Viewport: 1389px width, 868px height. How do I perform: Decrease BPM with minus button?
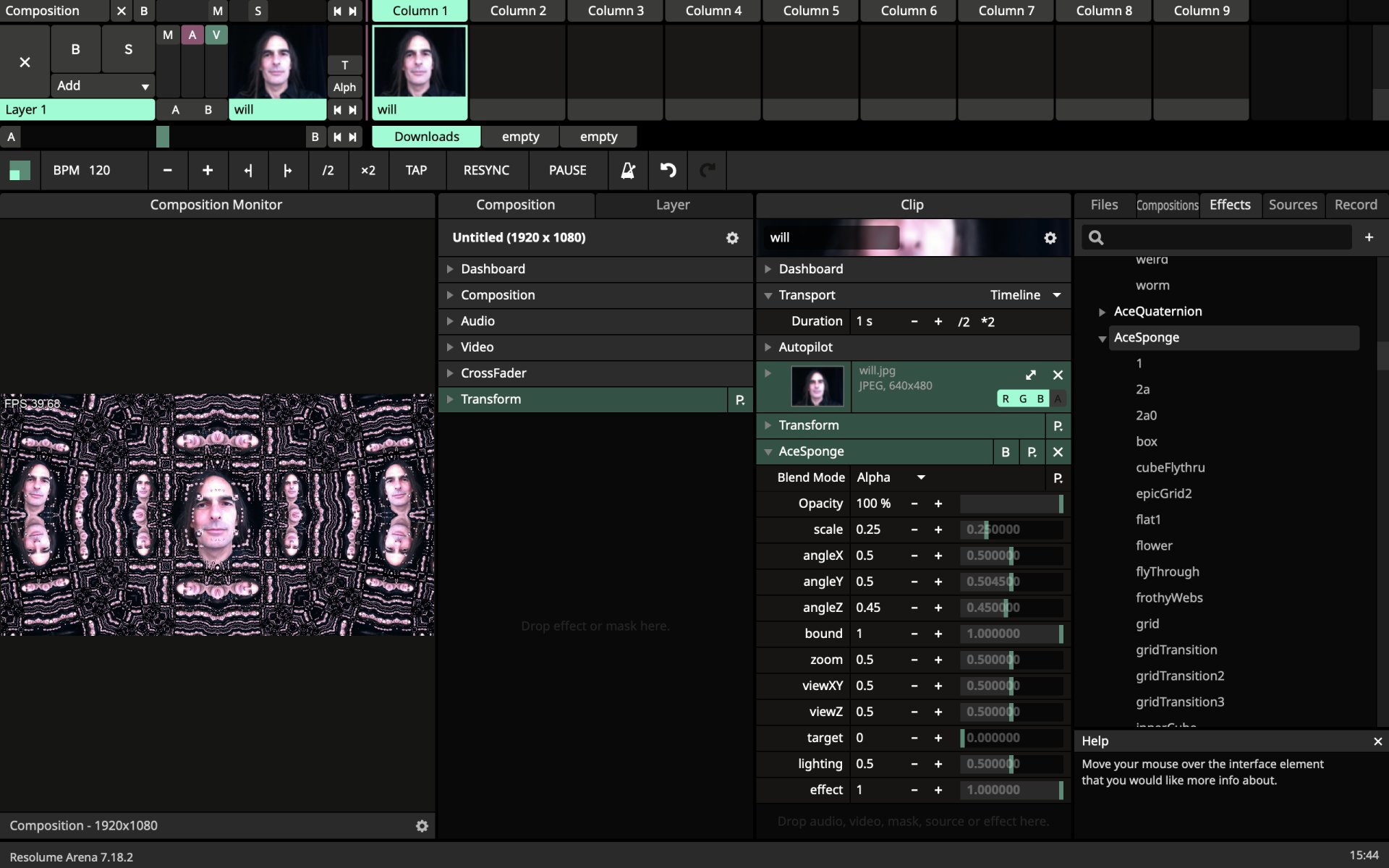click(x=168, y=170)
